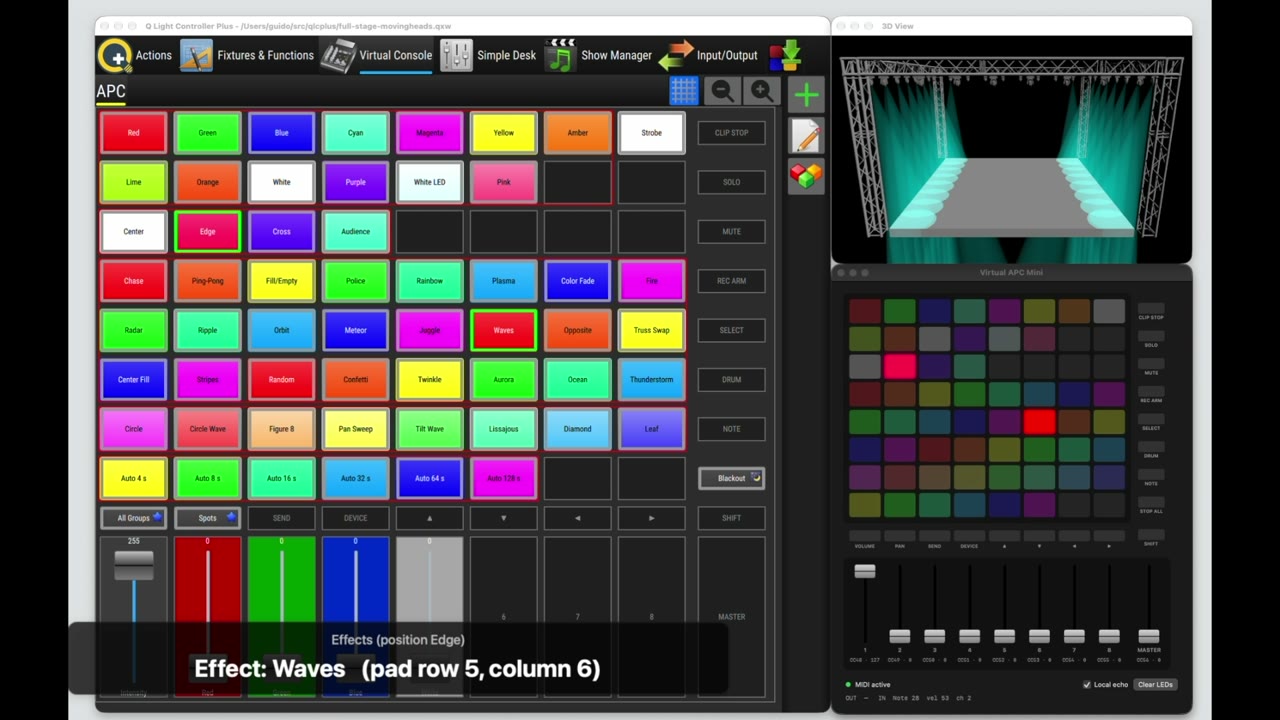This screenshot has height=720, width=1280.
Task: Open the pencil edit mode icon
Action: pyautogui.click(x=806, y=136)
